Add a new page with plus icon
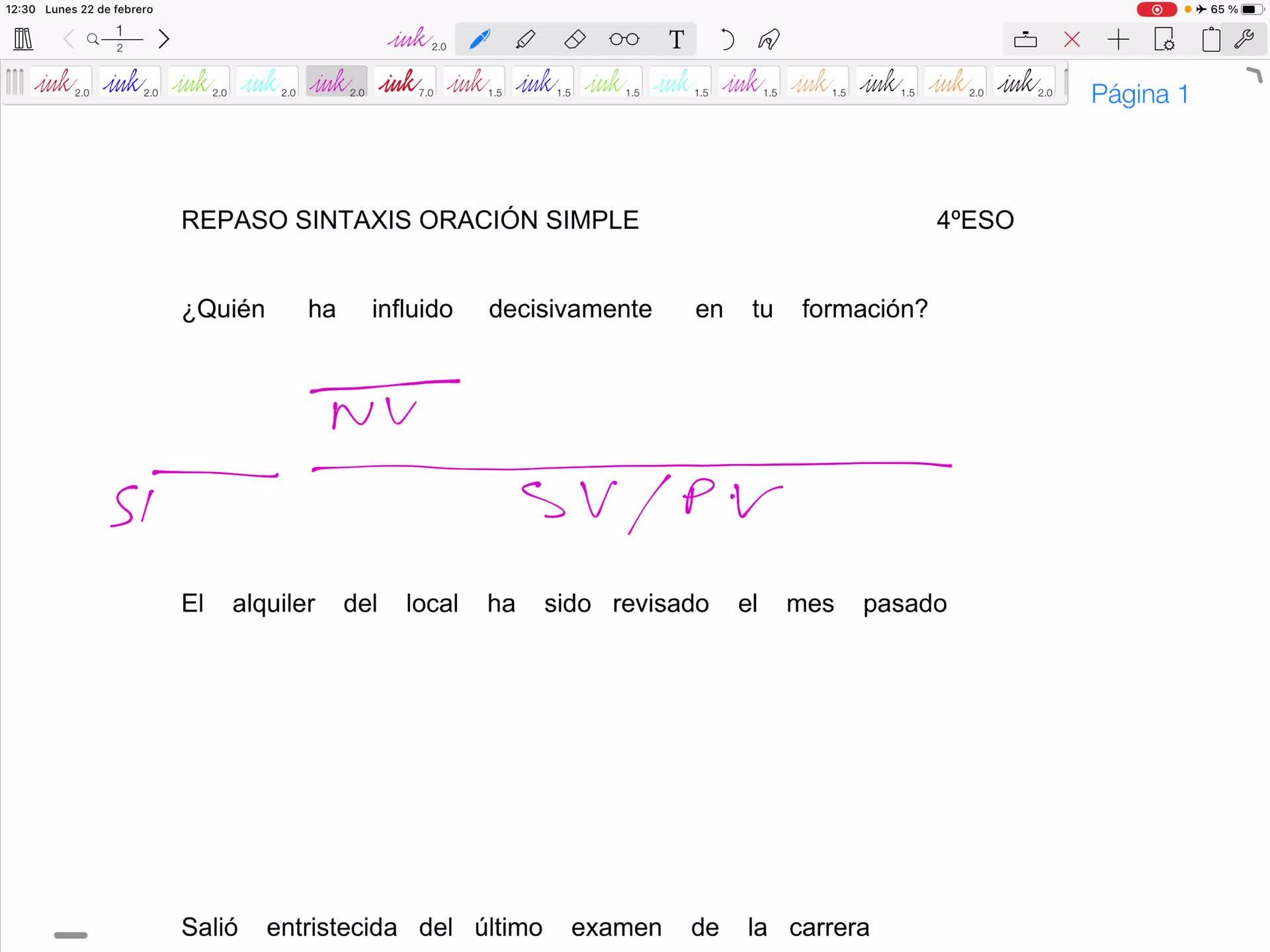This screenshot has height=952, width=1270. (x=1118, y=39)
